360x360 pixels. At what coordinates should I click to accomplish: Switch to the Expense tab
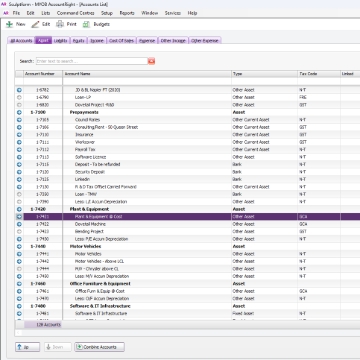coord(147,41)
